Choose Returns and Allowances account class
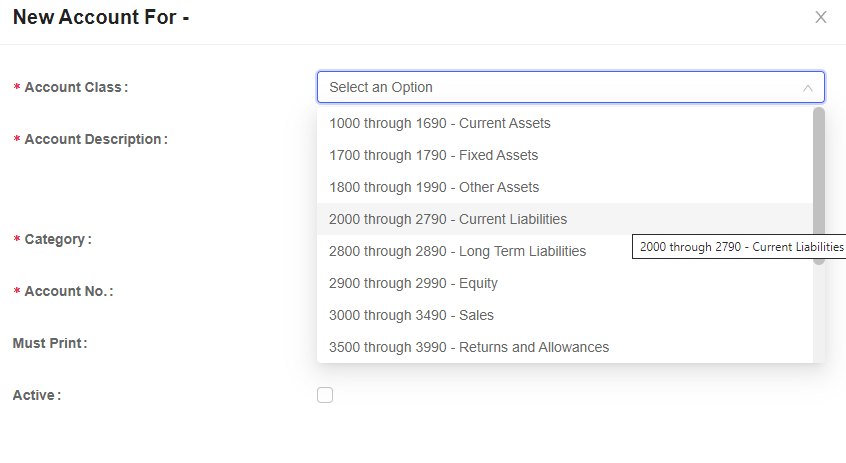This screenshot has height=463, width=846. [565, 347]
